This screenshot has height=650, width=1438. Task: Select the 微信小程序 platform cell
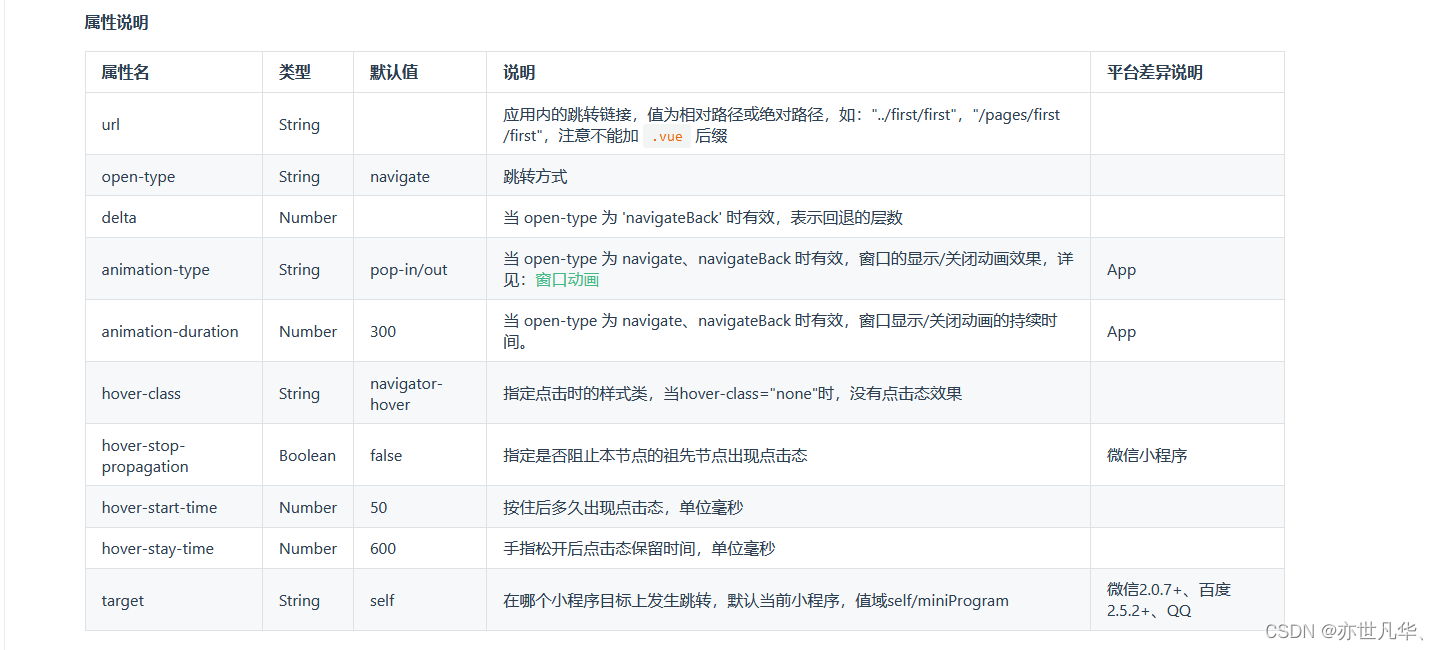point(1147,456)
